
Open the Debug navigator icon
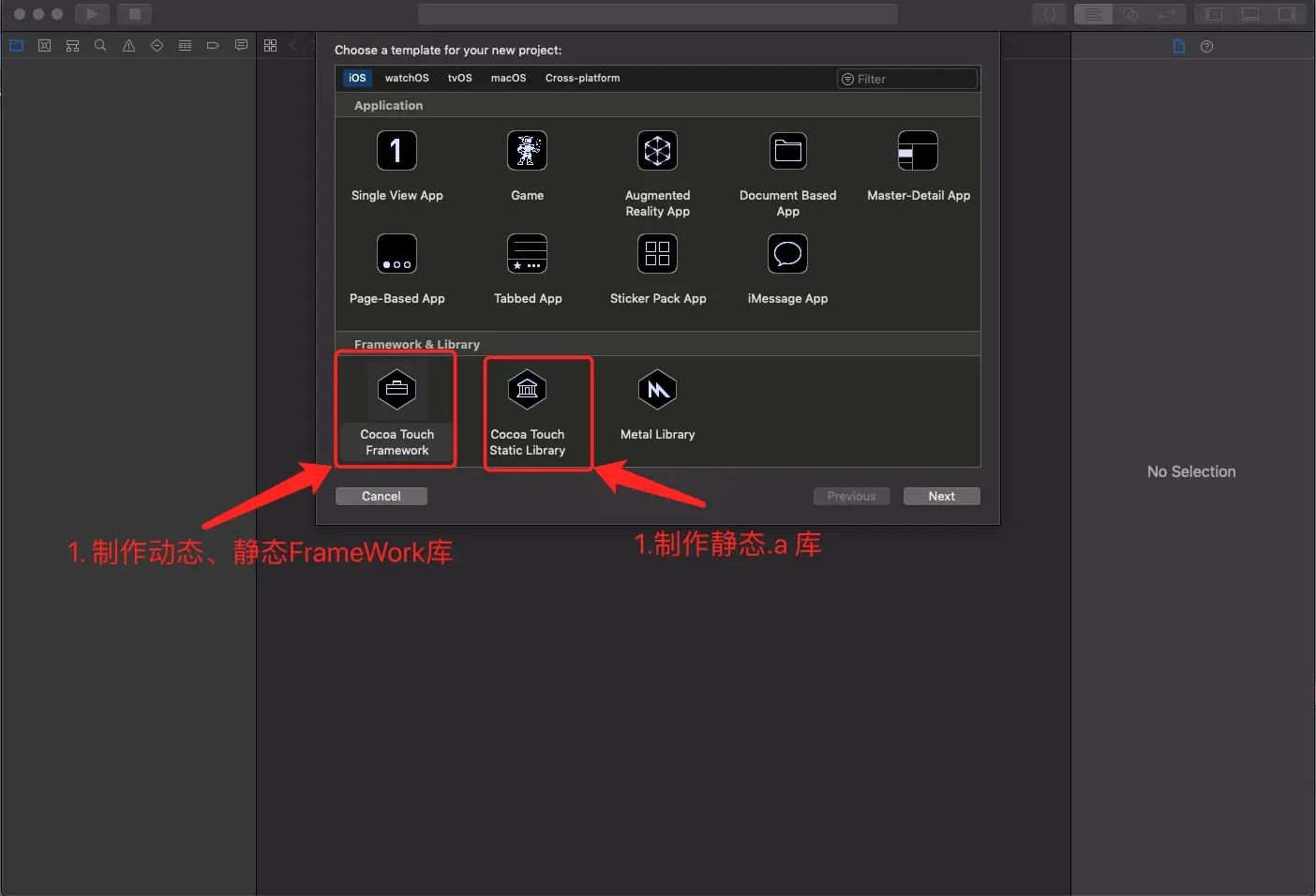click(x=185, y=45)
